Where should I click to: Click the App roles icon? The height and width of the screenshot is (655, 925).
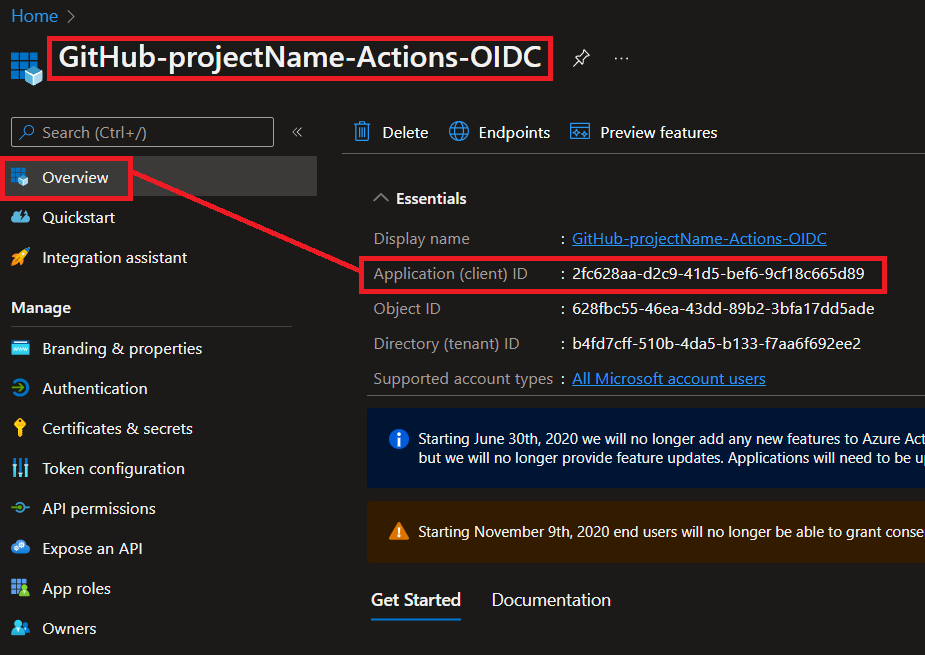click(21, 588)
